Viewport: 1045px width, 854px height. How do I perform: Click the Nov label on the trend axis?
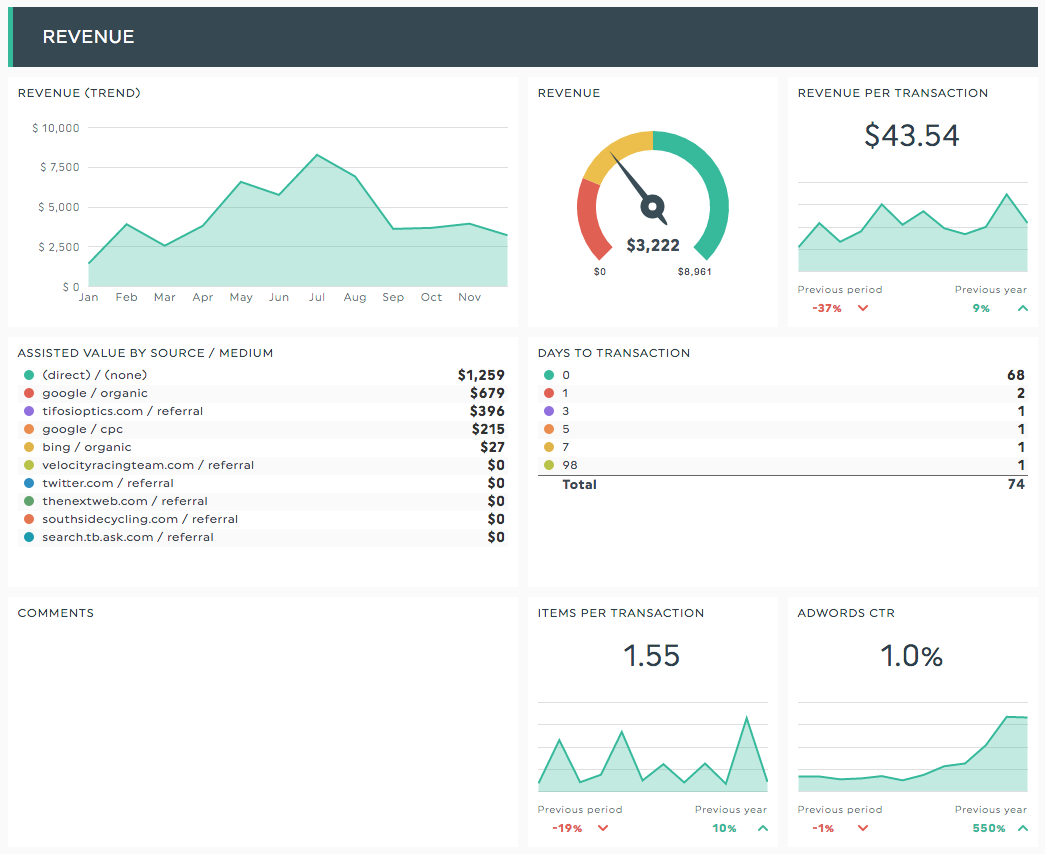(x=470, y=297)
